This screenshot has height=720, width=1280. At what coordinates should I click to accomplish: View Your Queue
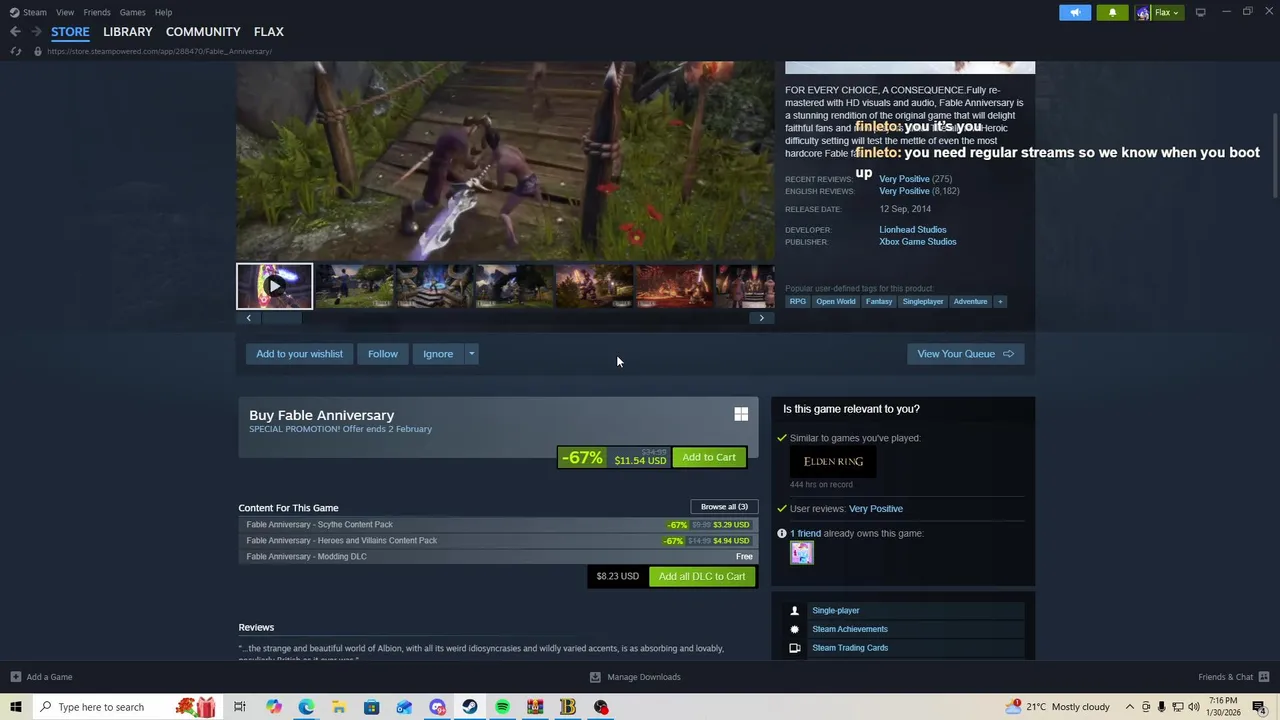coord(965,354)
